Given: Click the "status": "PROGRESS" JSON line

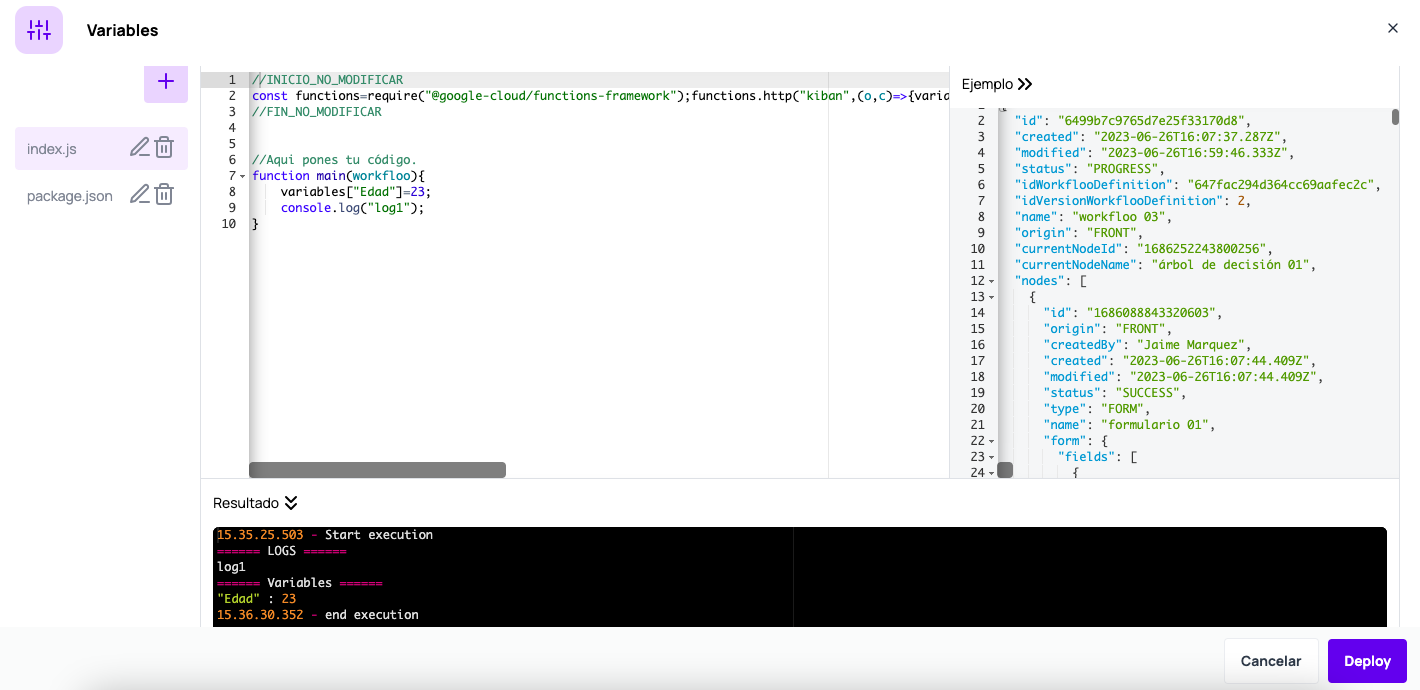Looking at the screenshot, I should click(1090, 169).
